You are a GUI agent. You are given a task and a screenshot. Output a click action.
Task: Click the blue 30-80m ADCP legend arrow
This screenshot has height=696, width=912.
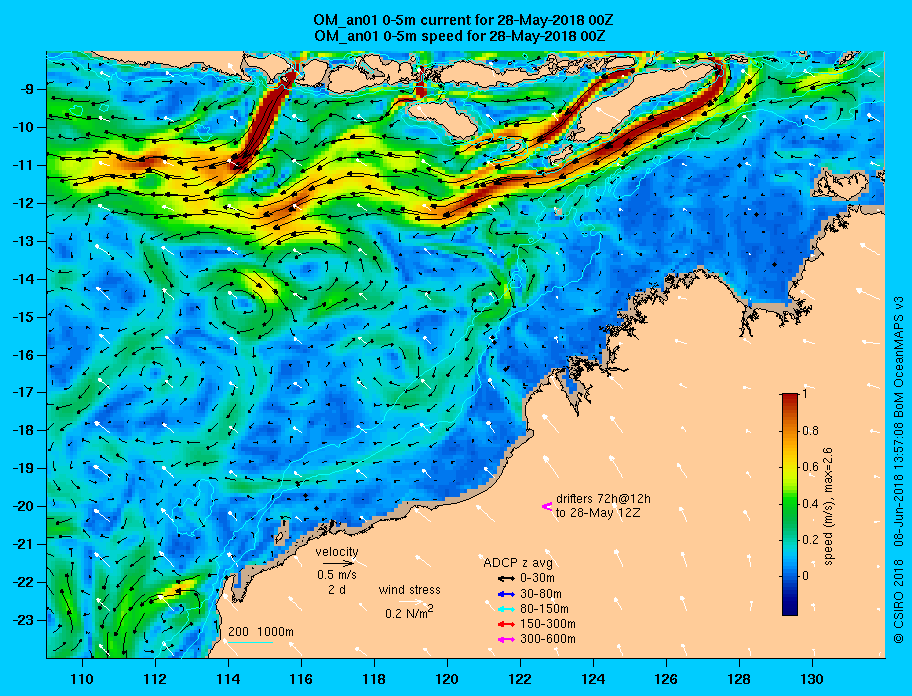pos(506,594)
